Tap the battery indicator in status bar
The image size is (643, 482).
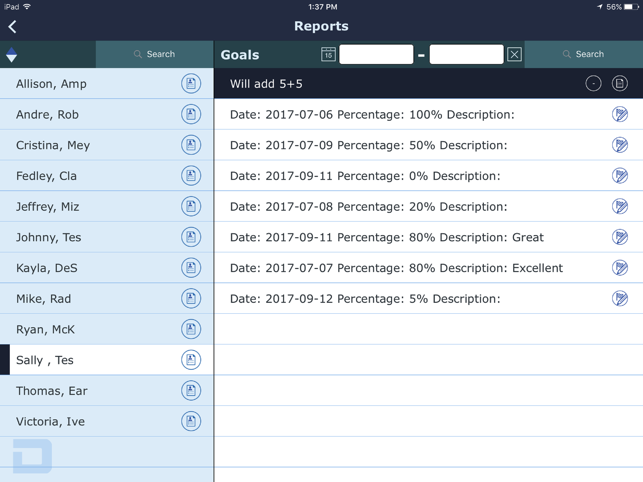tap(631, 7)
